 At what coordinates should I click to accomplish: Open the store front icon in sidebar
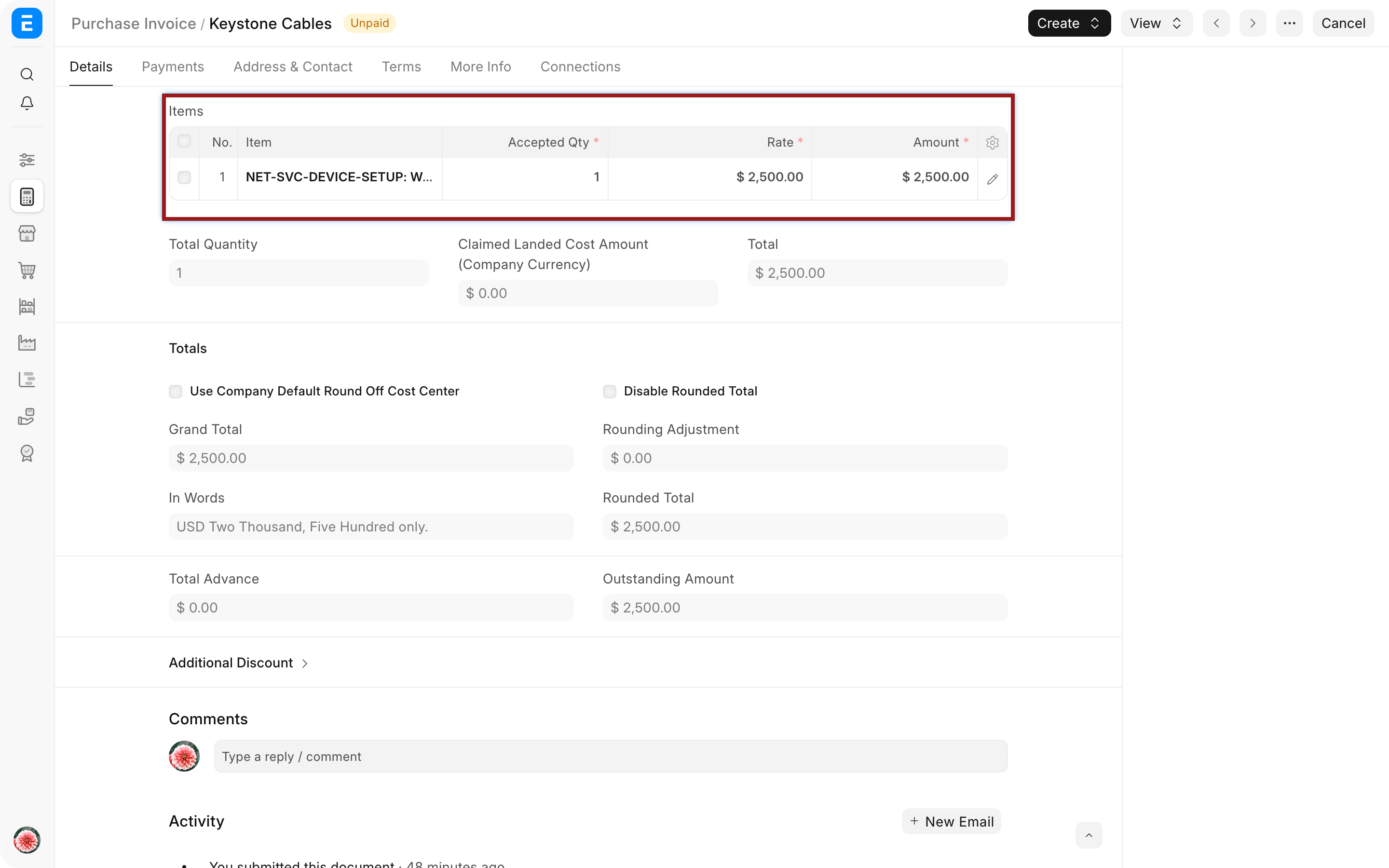27,233
